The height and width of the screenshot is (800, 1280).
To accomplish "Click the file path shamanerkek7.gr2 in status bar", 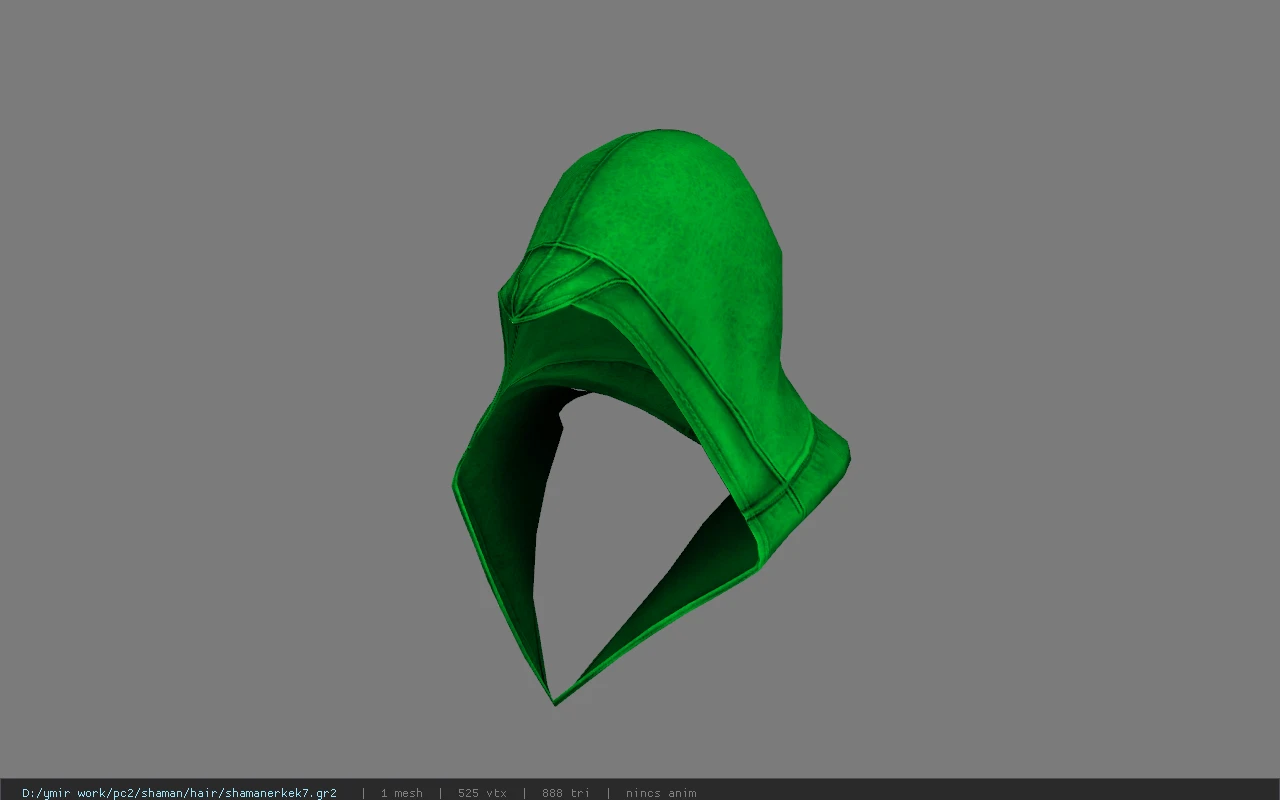I will point(179,793).
